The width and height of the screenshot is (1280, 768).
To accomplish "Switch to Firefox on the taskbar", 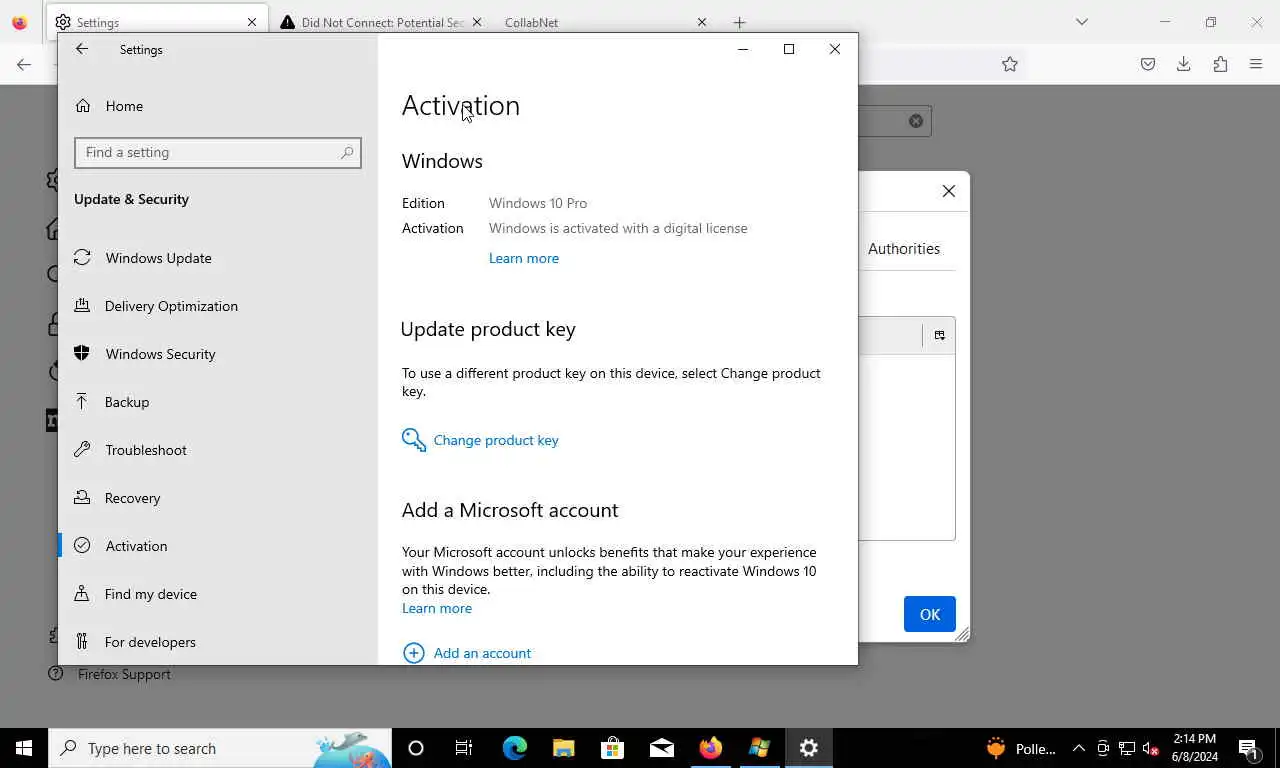I will click(711, 748).
